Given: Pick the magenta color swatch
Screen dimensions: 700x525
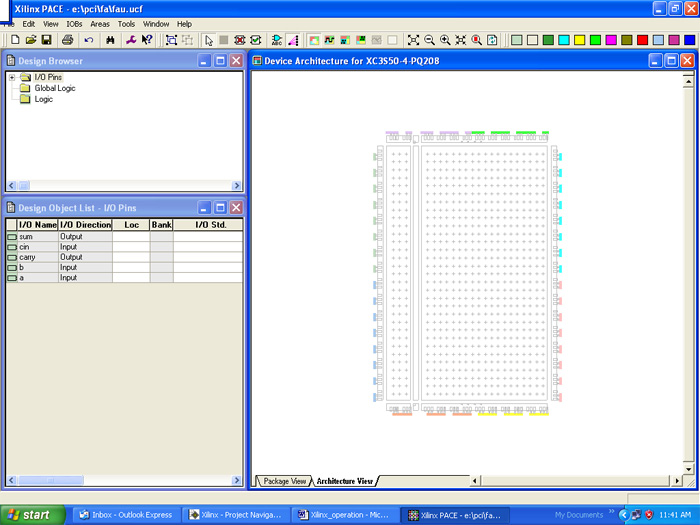Looking at the screenshot, I should [x=611, y=40].
